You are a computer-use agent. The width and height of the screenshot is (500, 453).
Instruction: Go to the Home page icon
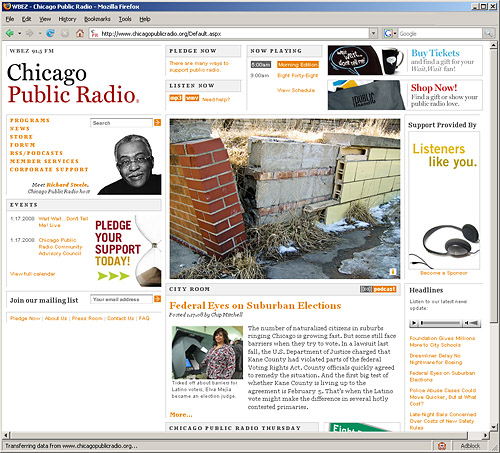[x=80, y=33]
